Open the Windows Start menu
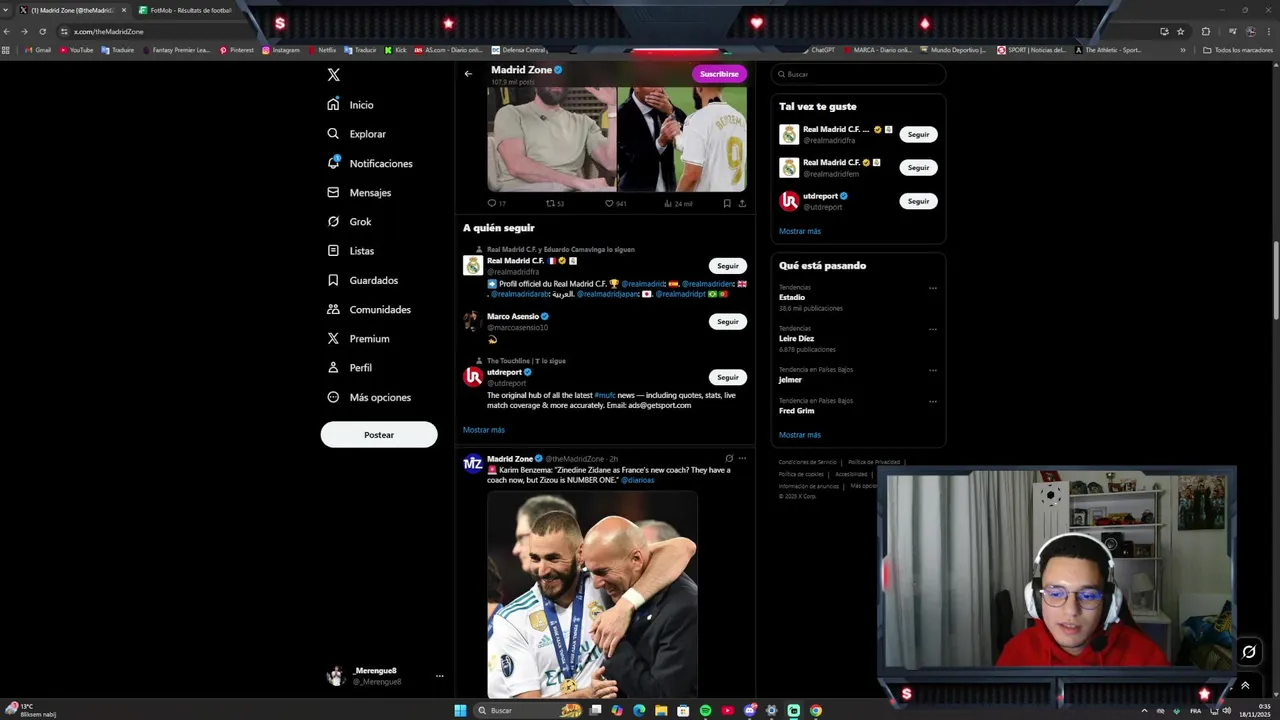Image resolution: width=1280 pixels, height=720 pixels. (x=461, y=710)
